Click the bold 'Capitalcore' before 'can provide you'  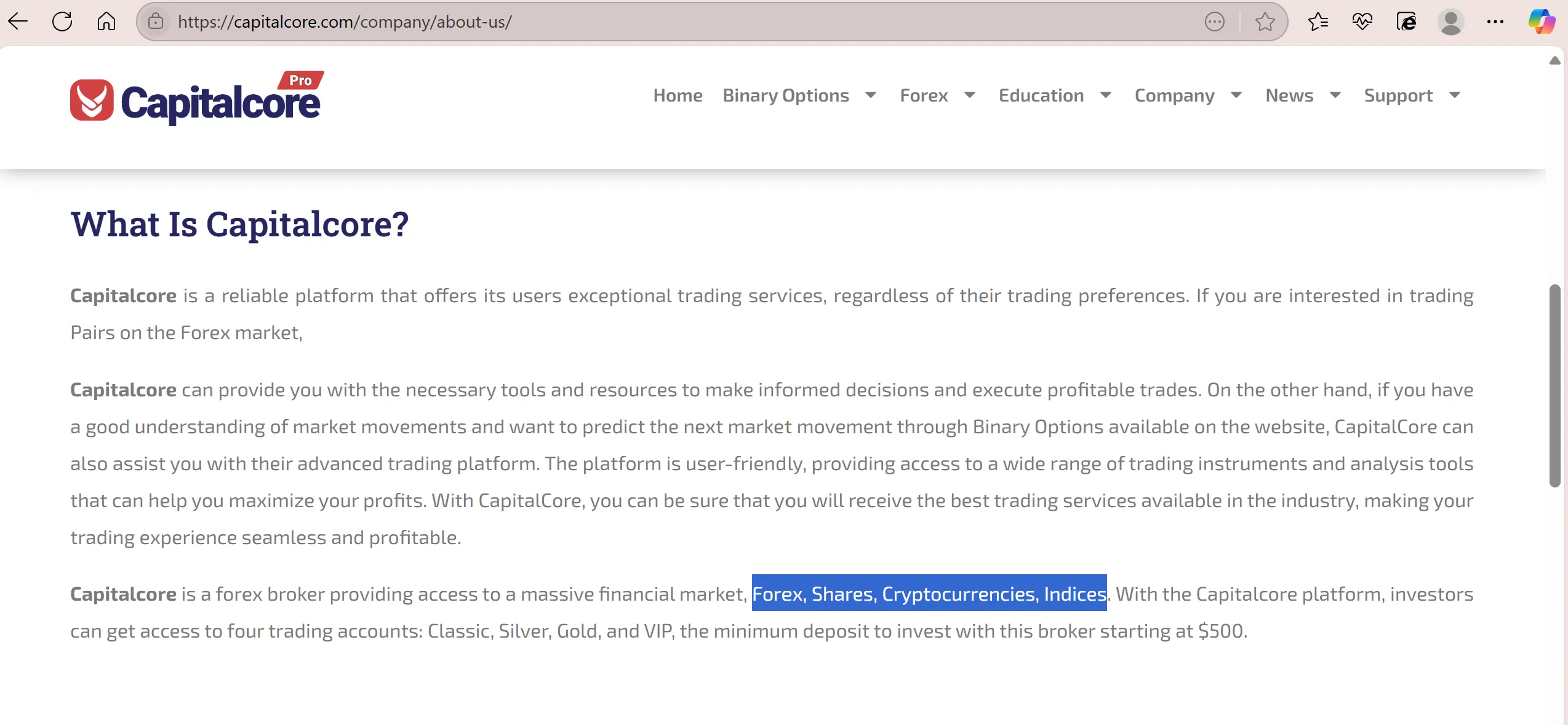(123, 390)
